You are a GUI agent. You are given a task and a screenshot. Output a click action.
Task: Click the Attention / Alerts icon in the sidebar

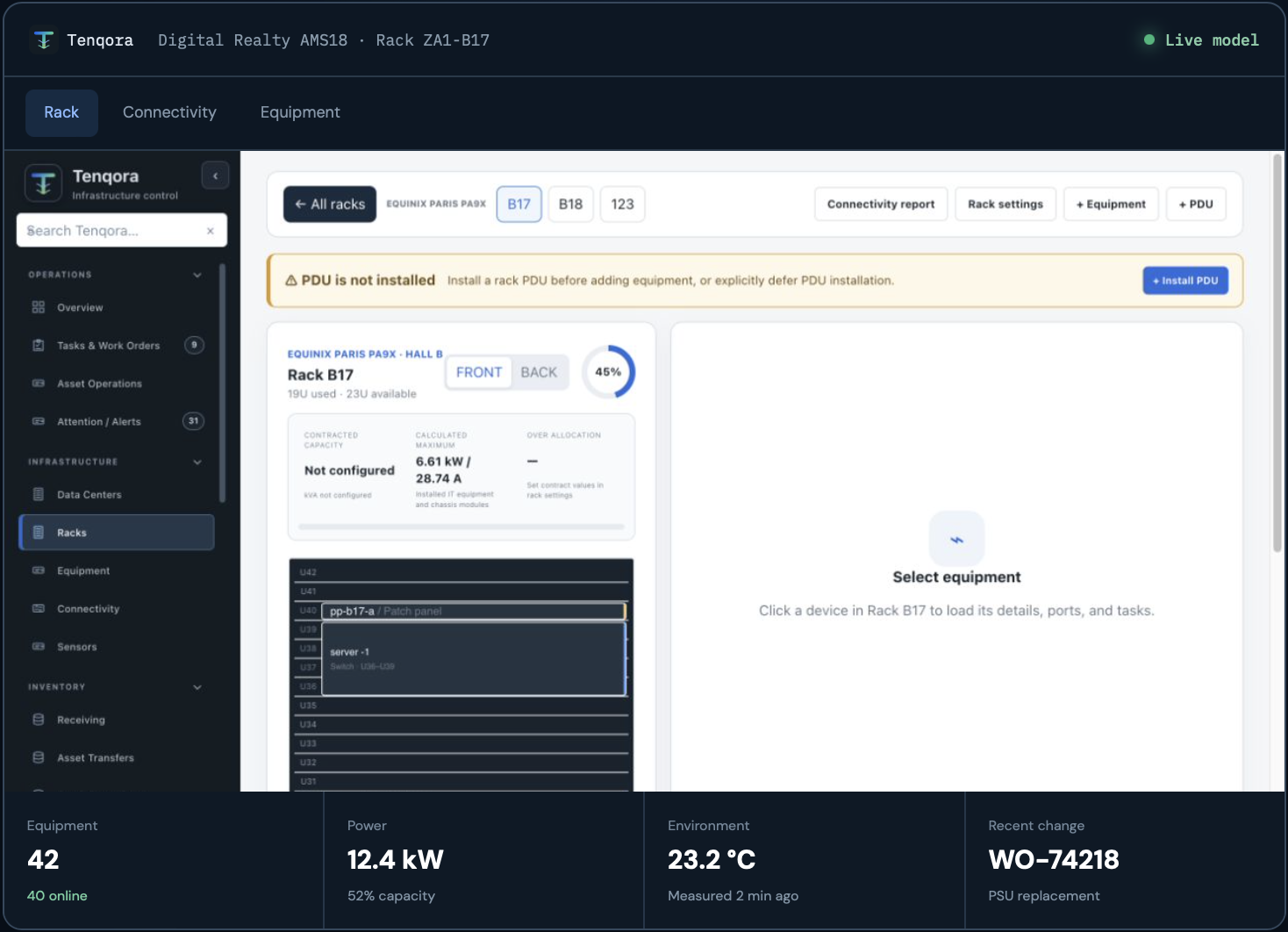coord(39,421)
